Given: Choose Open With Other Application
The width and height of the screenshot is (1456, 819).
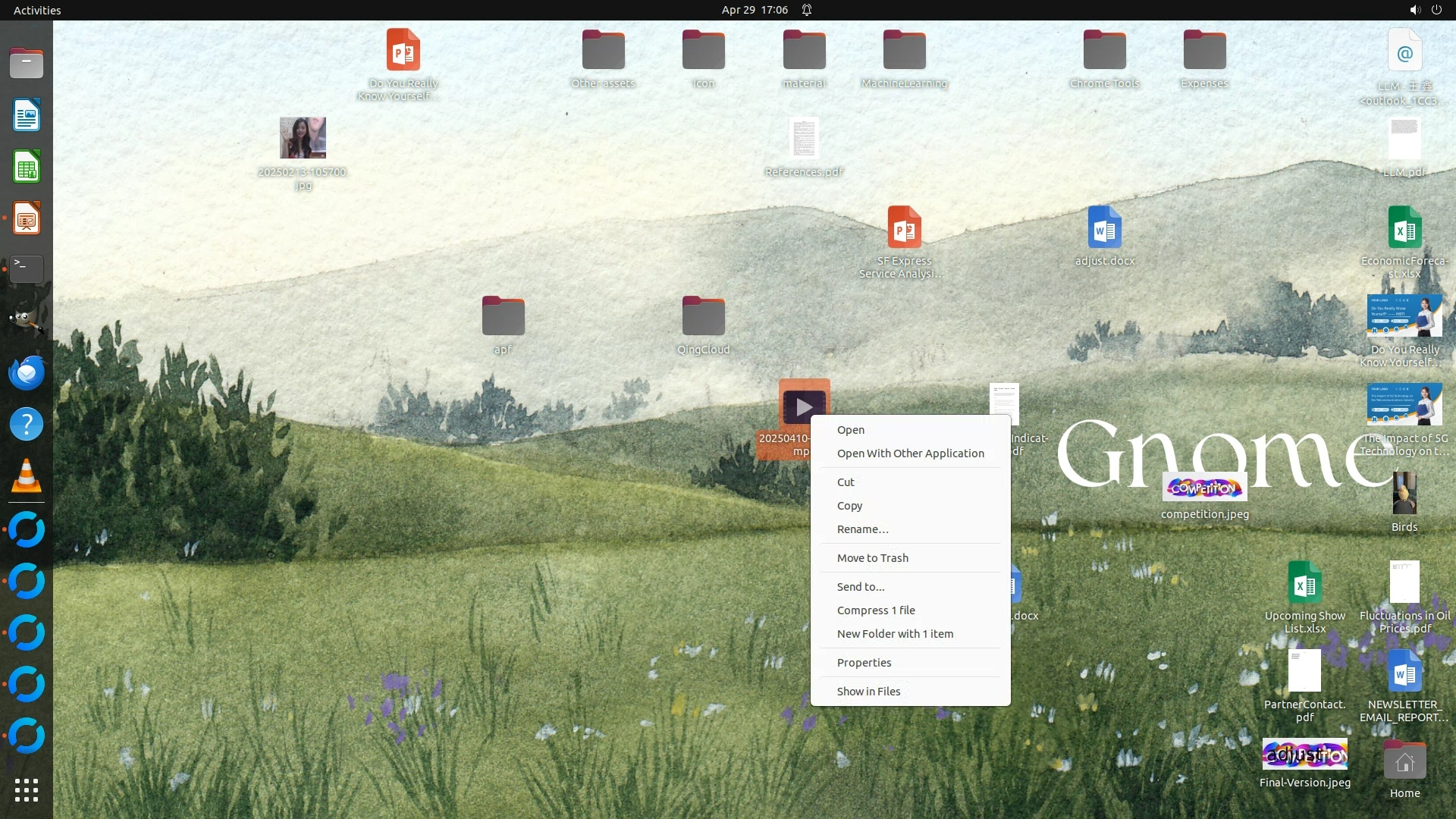Looking at the screenshot, I should (910, 453).
